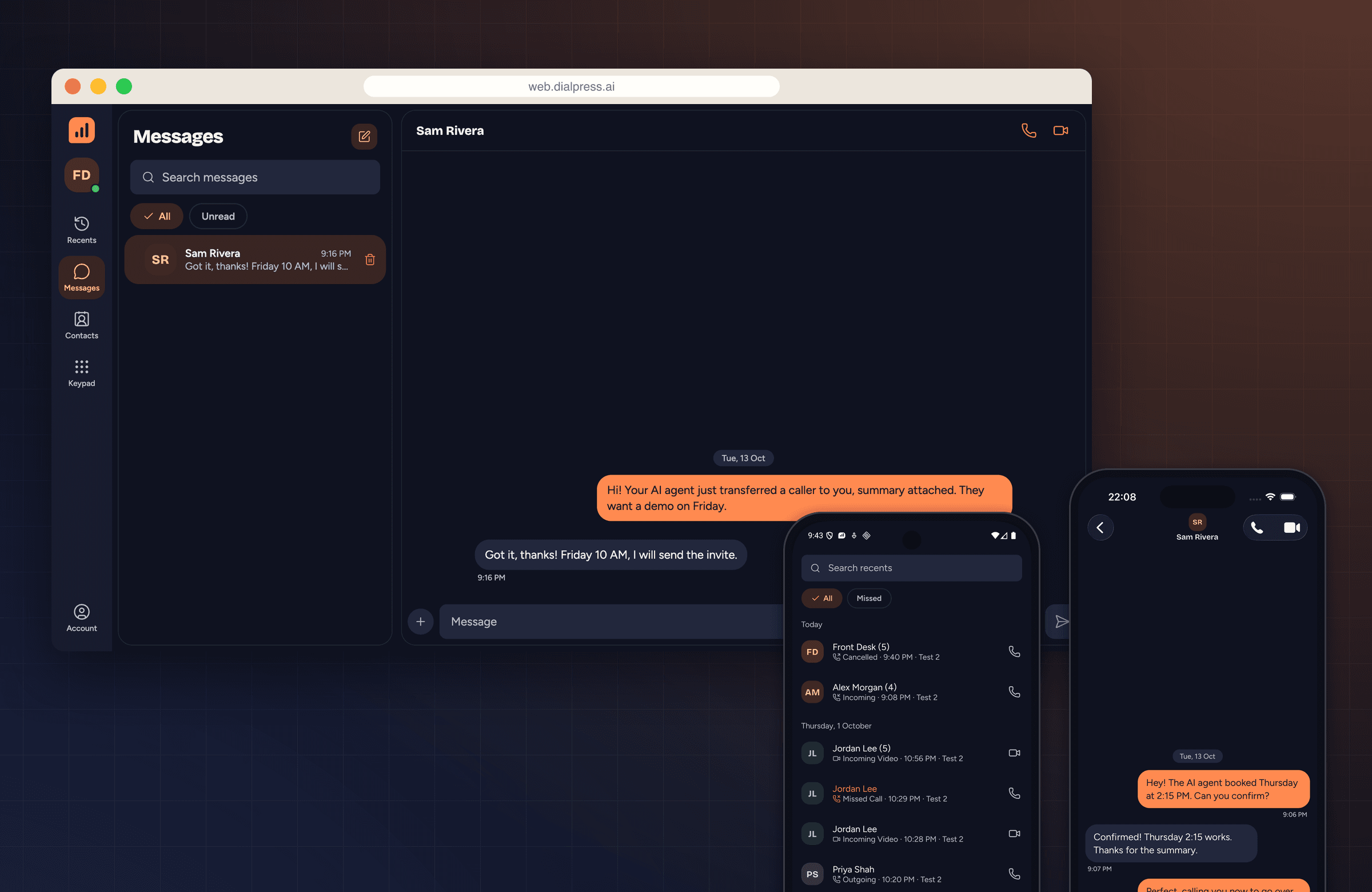Tap the AM avatar in phone recents
This screenshot has height=892, width=1372.
point(812,692)
